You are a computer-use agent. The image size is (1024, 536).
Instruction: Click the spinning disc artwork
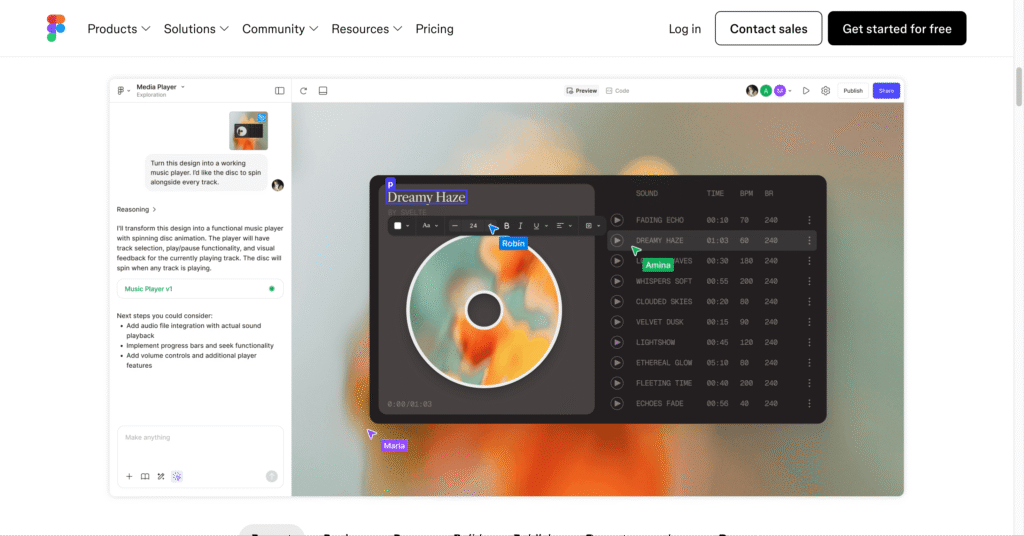[484, 311]
